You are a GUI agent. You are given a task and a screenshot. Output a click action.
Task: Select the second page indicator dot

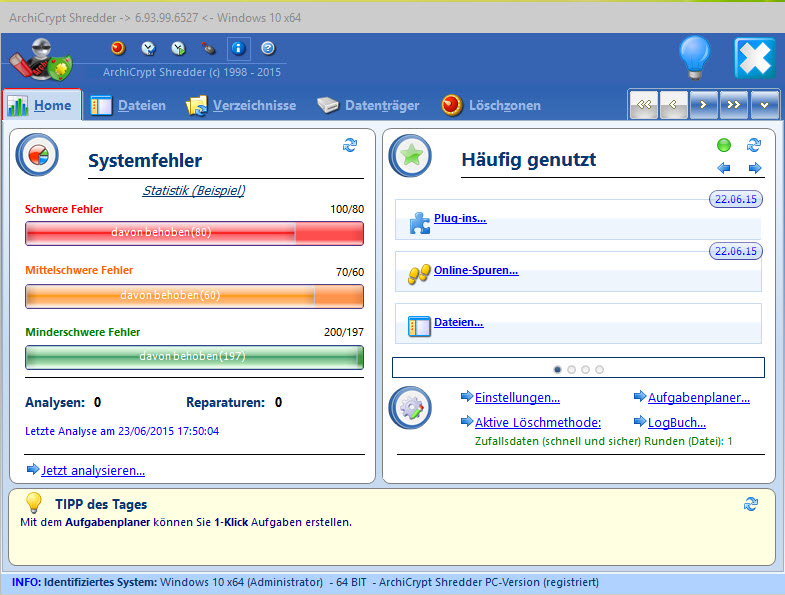pyautogui.click(x=571, y=369)
